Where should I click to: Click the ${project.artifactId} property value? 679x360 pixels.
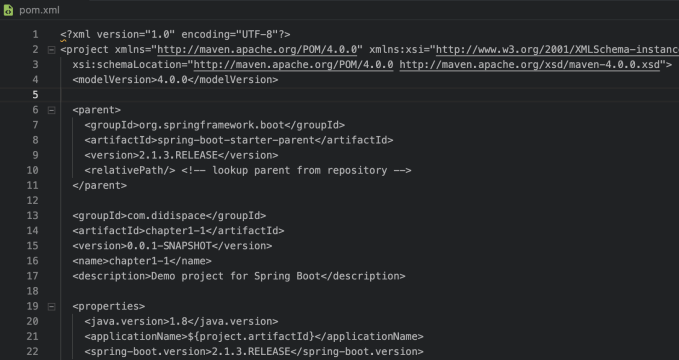point(250,337)
